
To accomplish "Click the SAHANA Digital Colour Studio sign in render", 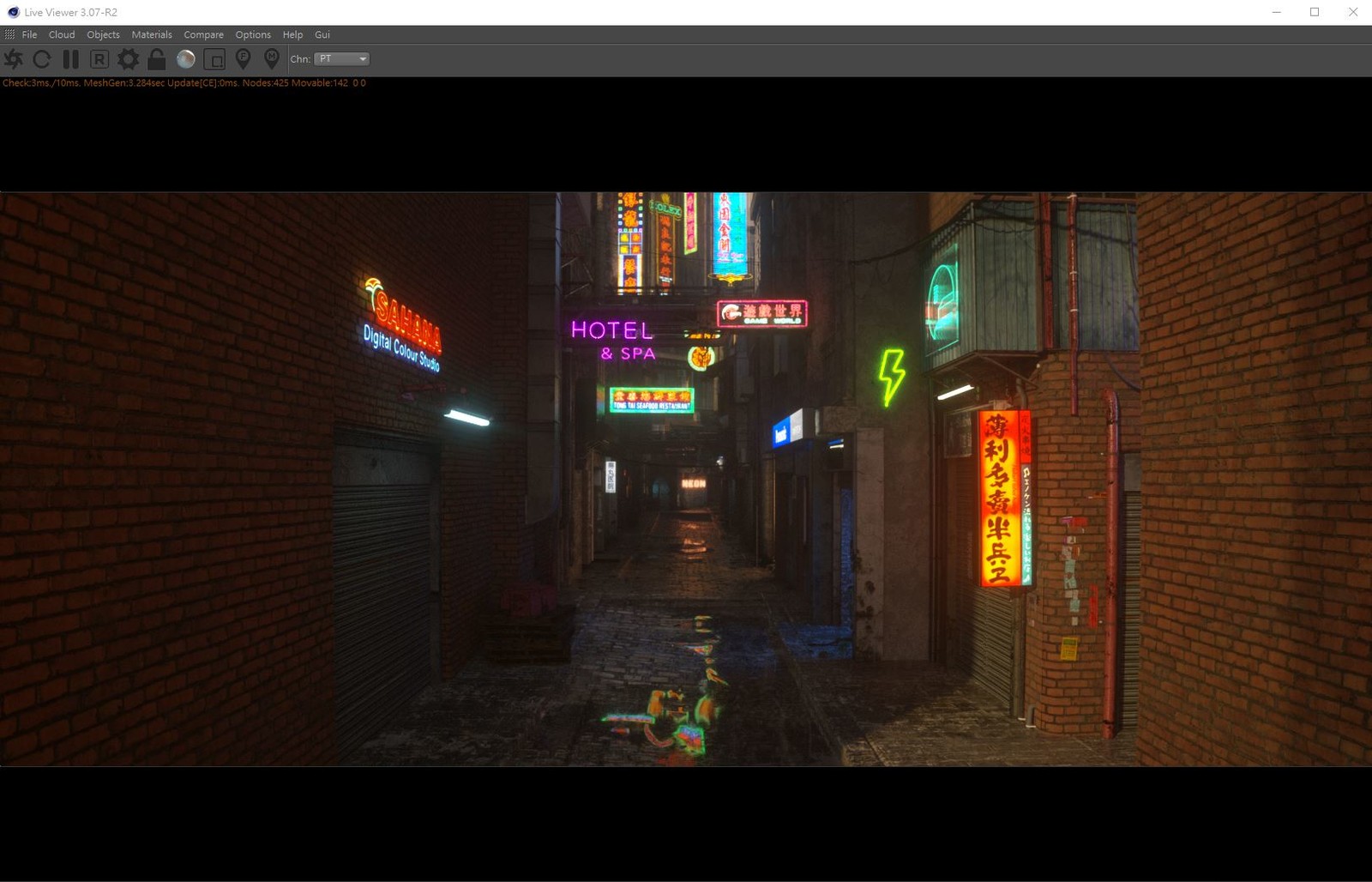I will [402, 325].
